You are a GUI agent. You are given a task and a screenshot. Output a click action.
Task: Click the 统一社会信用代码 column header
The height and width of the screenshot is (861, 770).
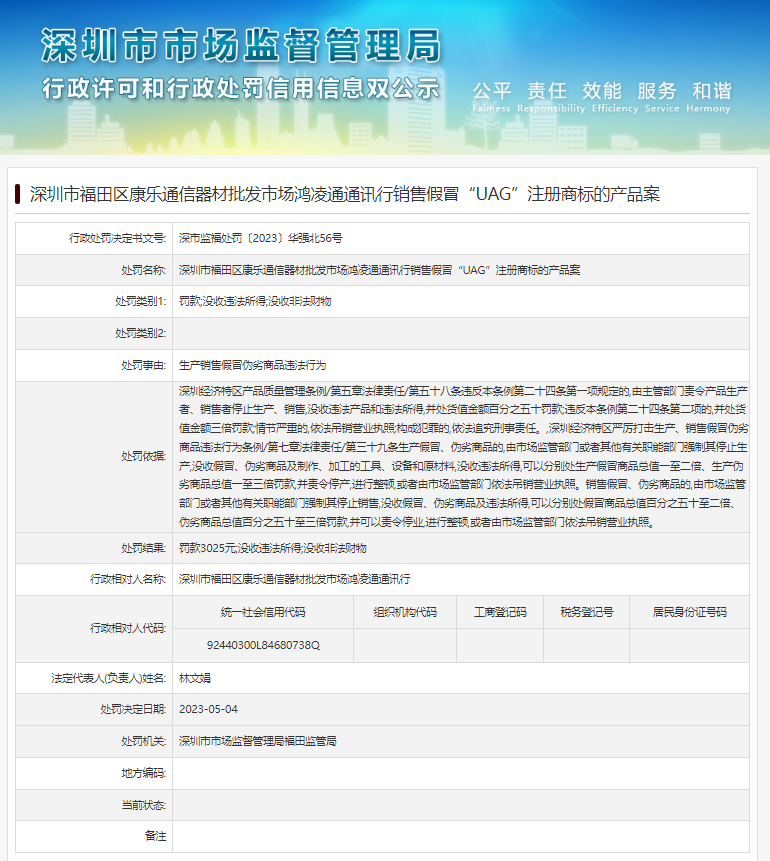tap(263, 612)
